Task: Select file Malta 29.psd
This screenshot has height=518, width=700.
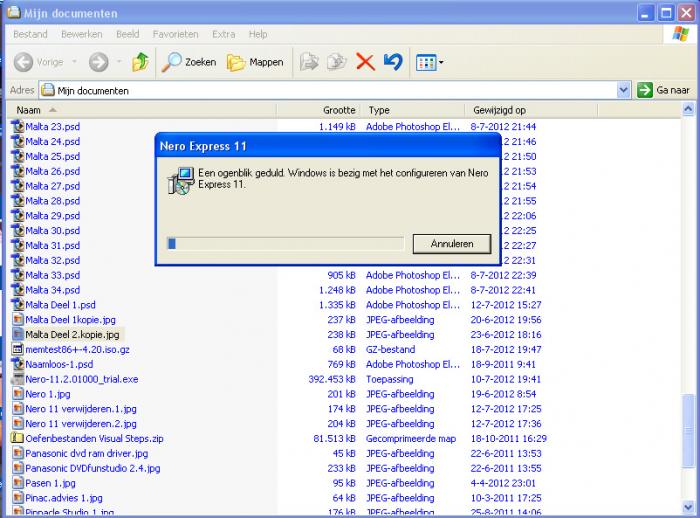Action: tap(52, 216)
